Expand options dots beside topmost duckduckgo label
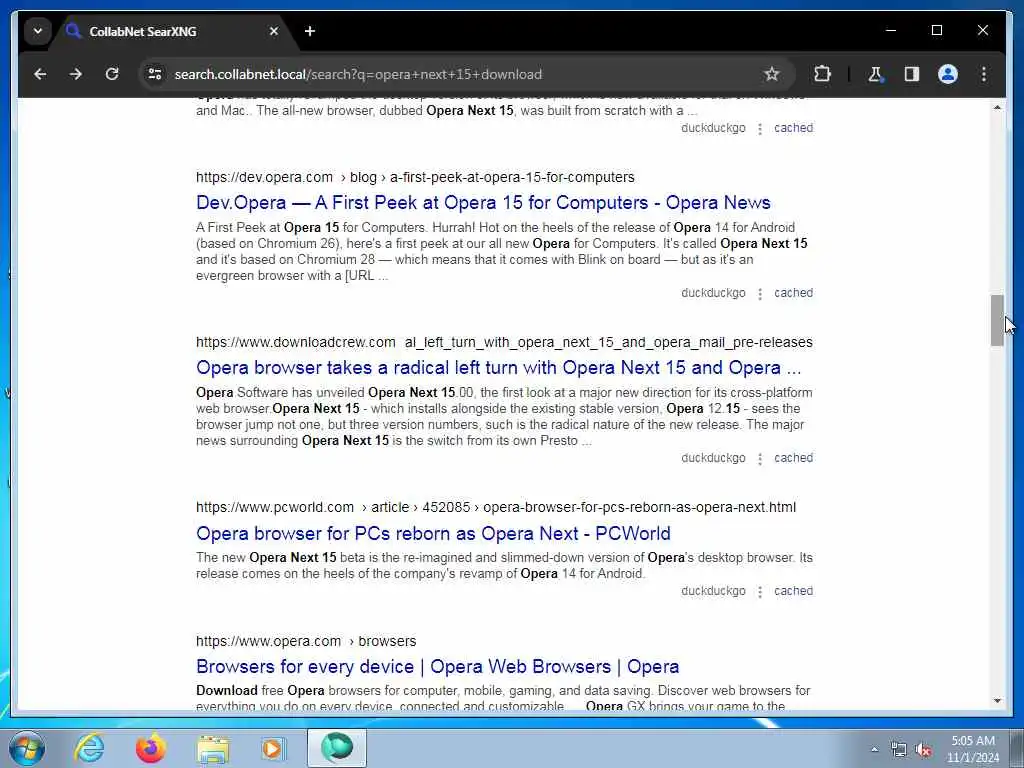1024x768 pixels. pyautogui.click(x=760, y=129)
